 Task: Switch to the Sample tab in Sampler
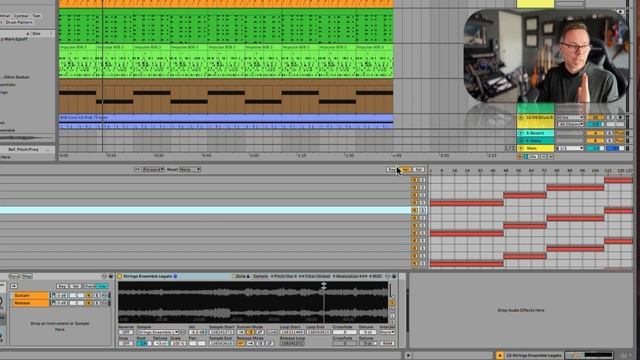tap(260, 276)
